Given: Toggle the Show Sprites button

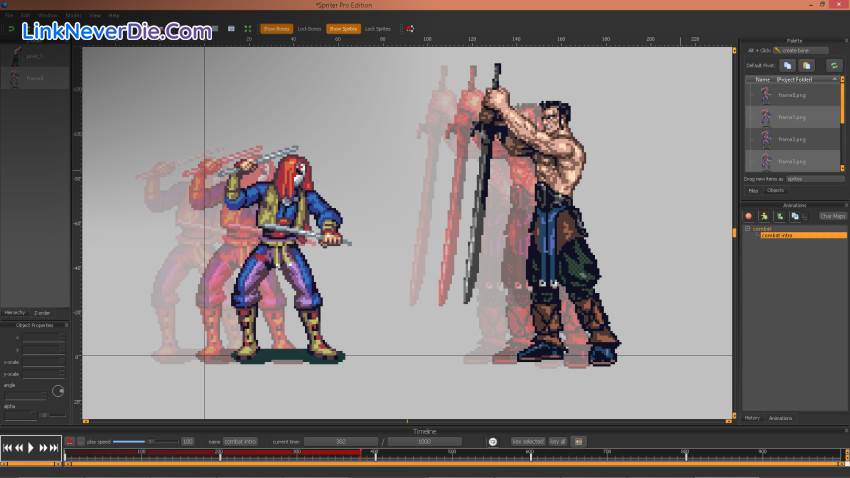Looking at the screenshot, I should tap(343, 29).
